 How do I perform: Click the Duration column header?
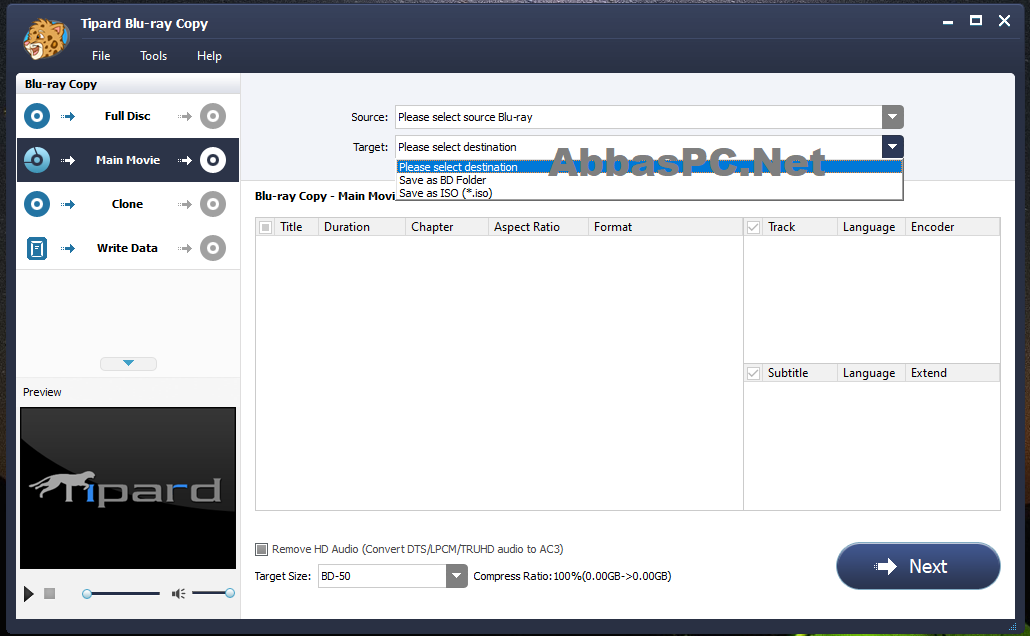click(x=362, y=227)
